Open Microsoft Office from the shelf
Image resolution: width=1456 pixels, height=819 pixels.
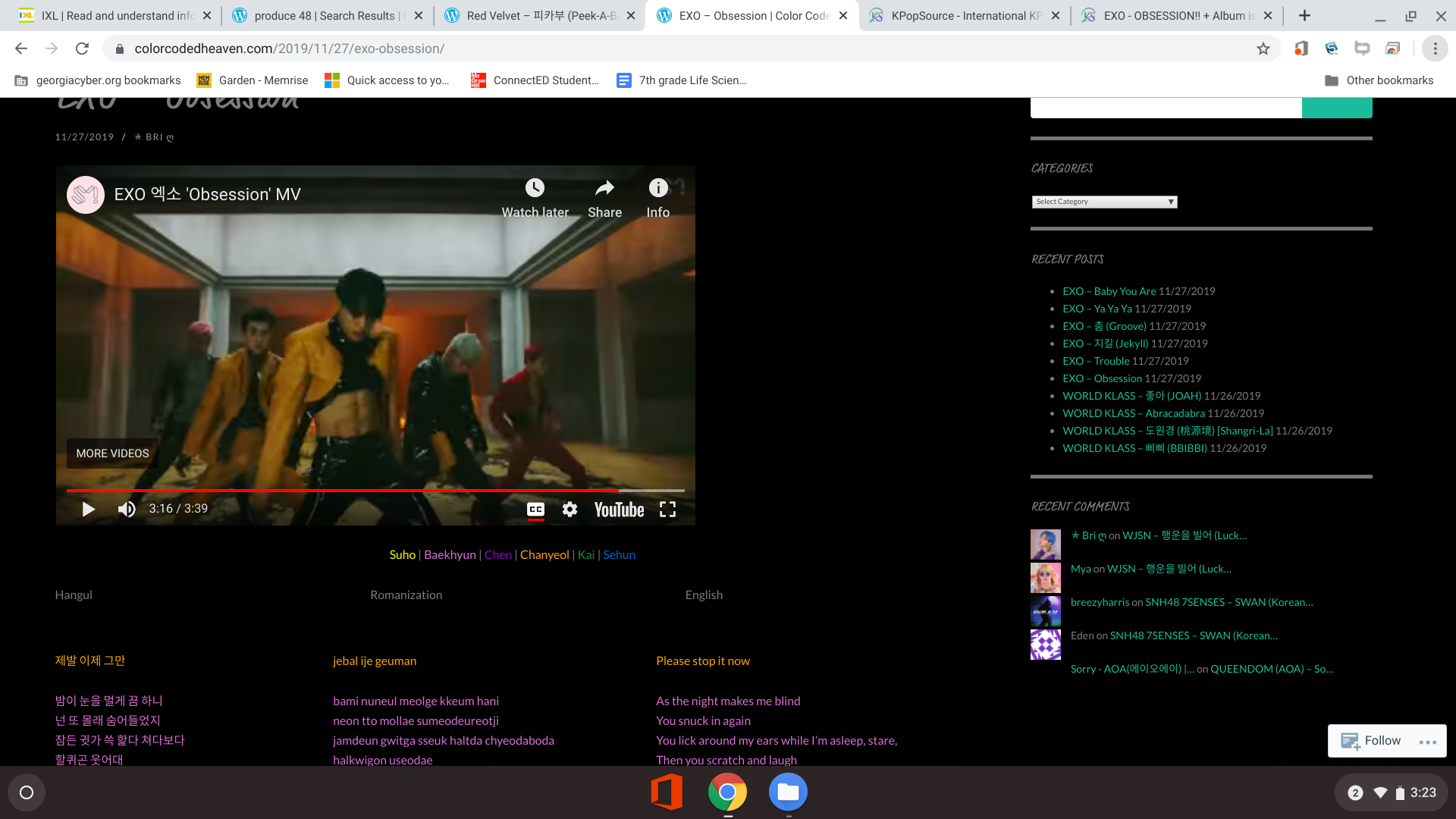(667, 792)
